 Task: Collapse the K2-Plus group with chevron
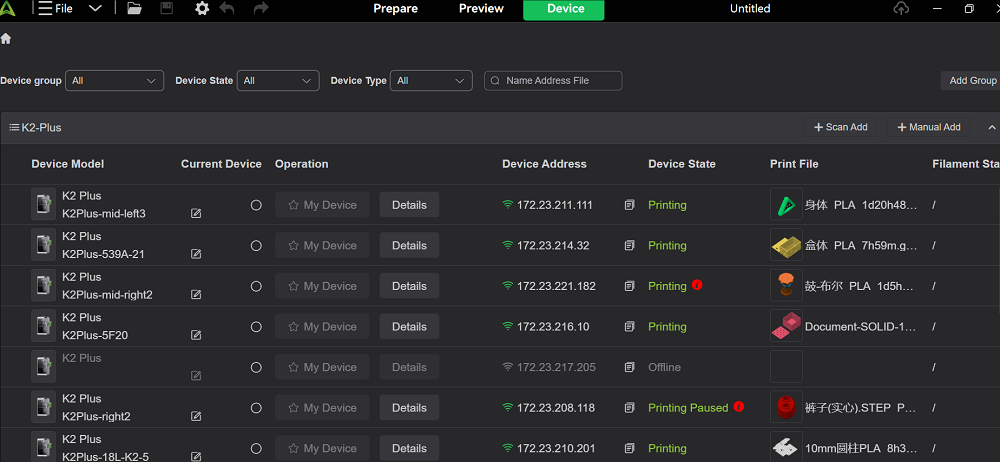[x=992, y=128]
